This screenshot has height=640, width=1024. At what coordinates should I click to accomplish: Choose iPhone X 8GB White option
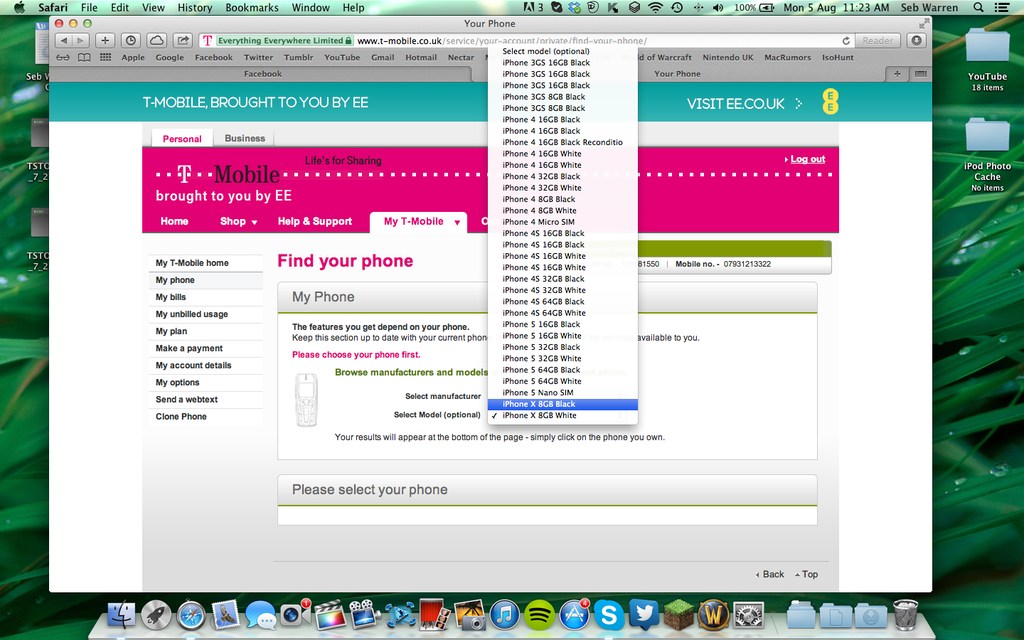(x=563, y=415)
